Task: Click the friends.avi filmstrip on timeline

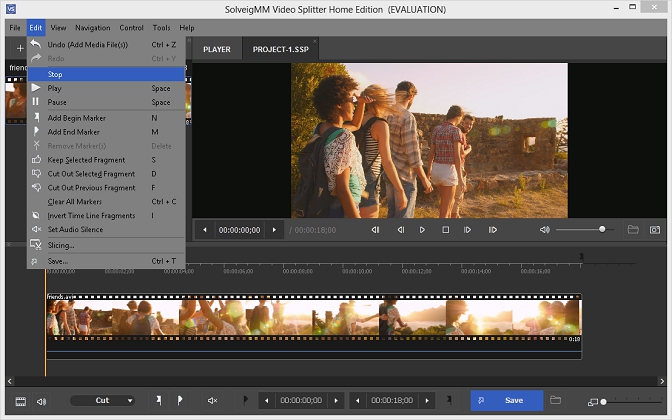Action: click(314, 318)
